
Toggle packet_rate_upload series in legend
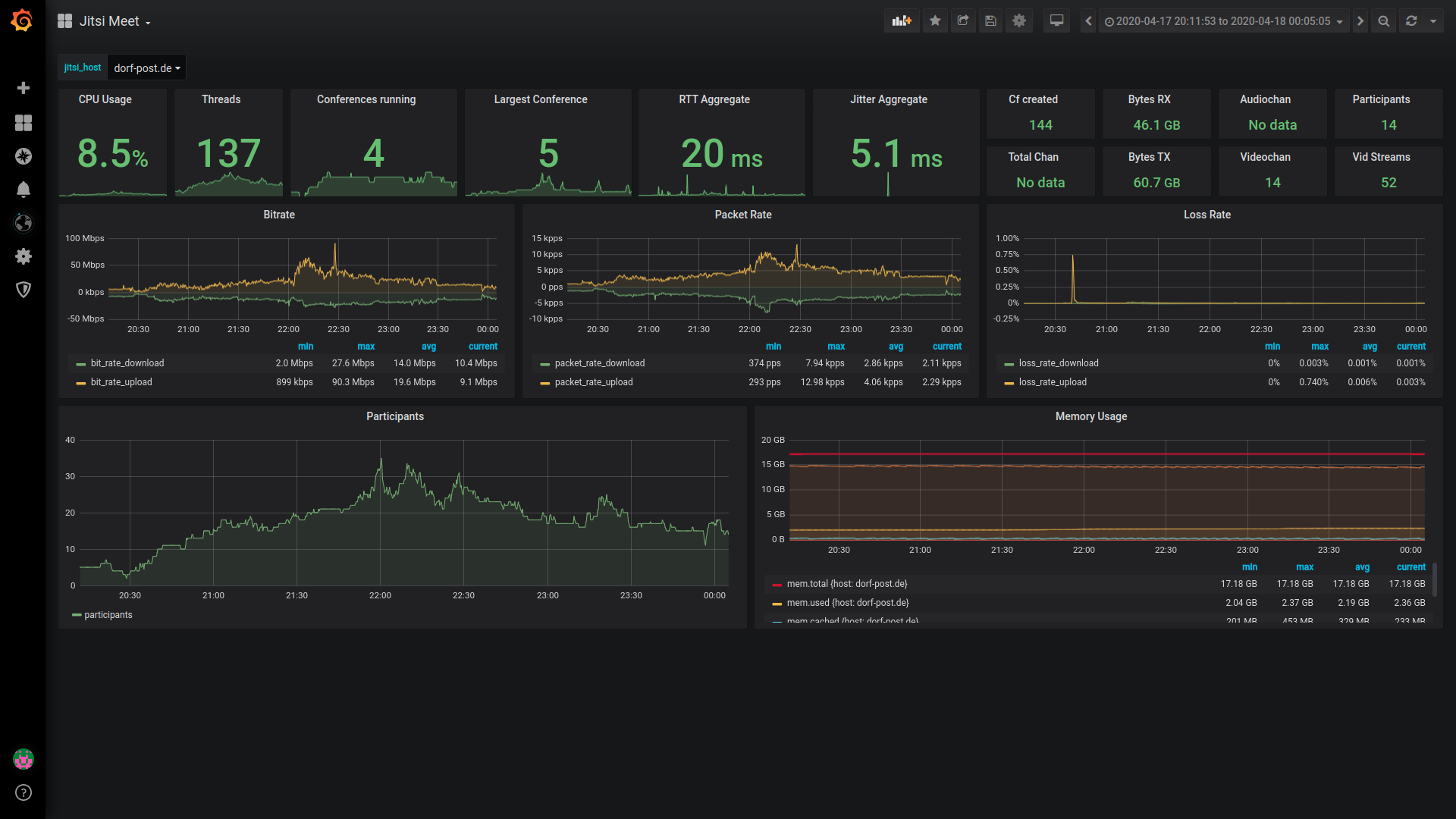(x=593, y=382)
